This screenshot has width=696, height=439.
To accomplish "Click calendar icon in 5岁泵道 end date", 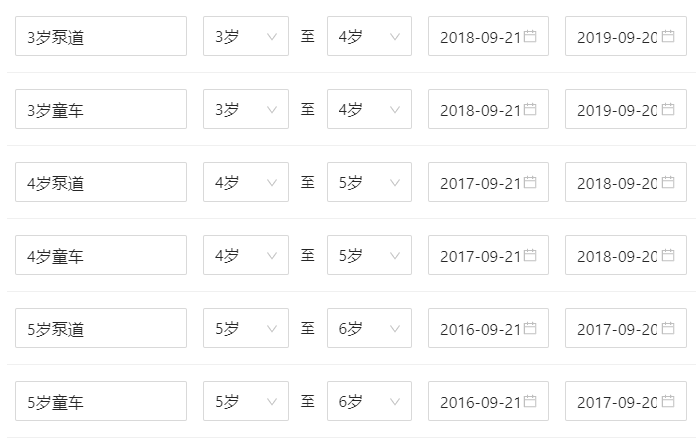I will click(668, 328).
